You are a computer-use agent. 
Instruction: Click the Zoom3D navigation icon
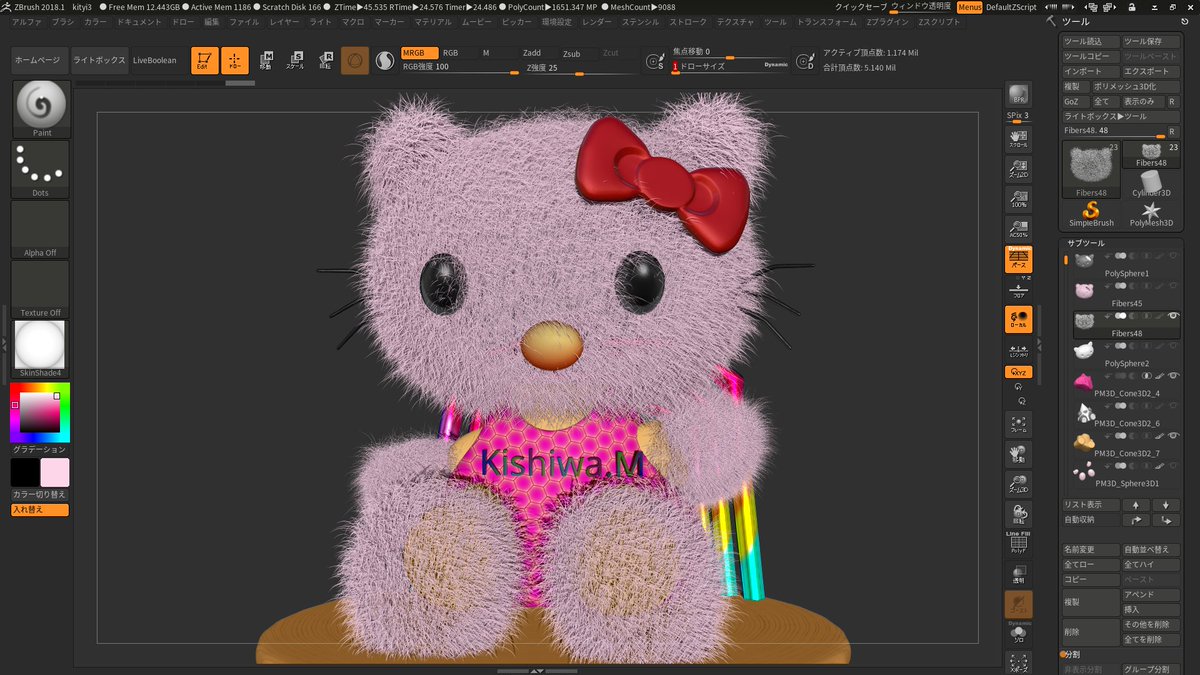click(1018, 484)
